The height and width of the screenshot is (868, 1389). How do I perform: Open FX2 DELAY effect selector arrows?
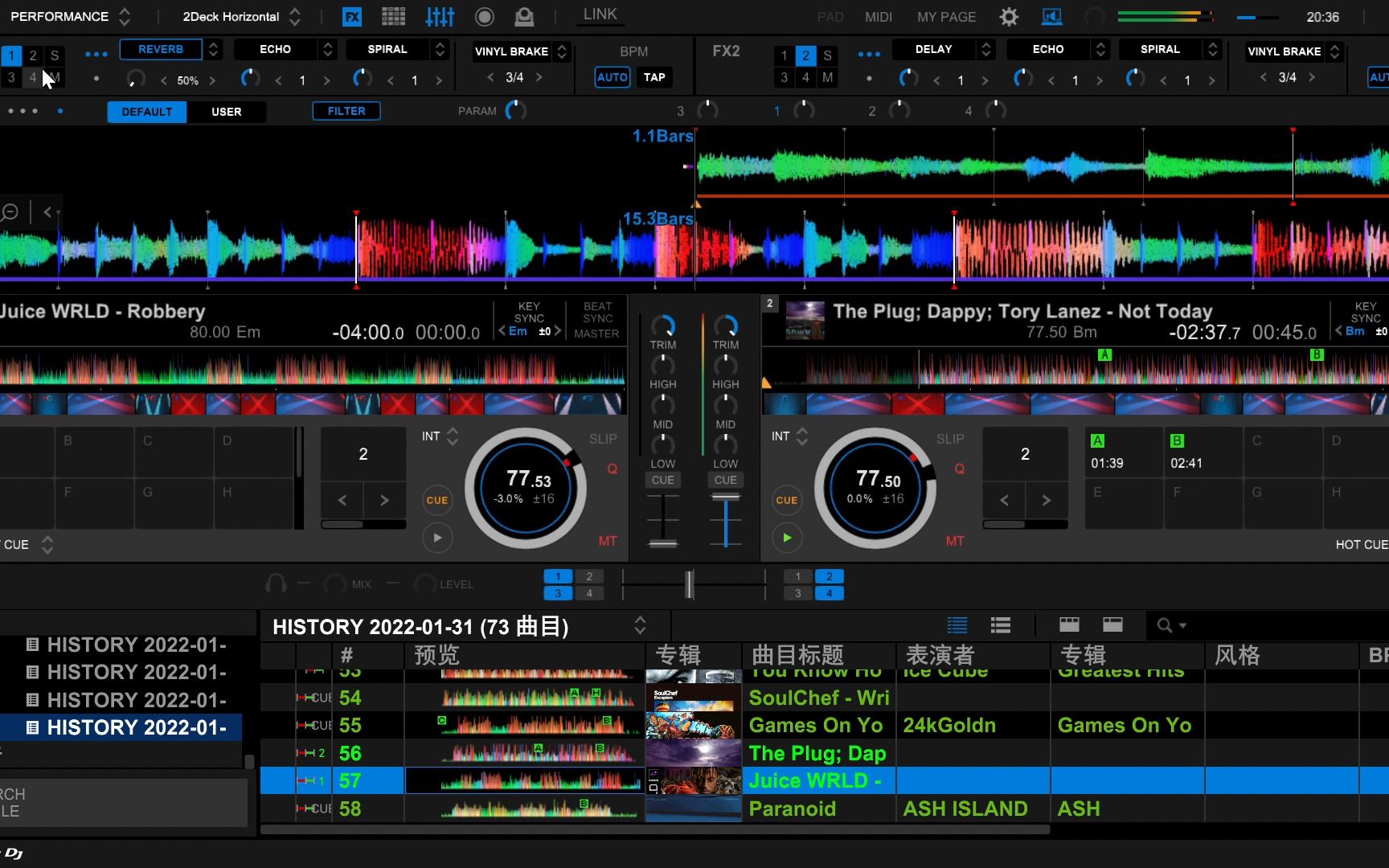tap(986, 49)
